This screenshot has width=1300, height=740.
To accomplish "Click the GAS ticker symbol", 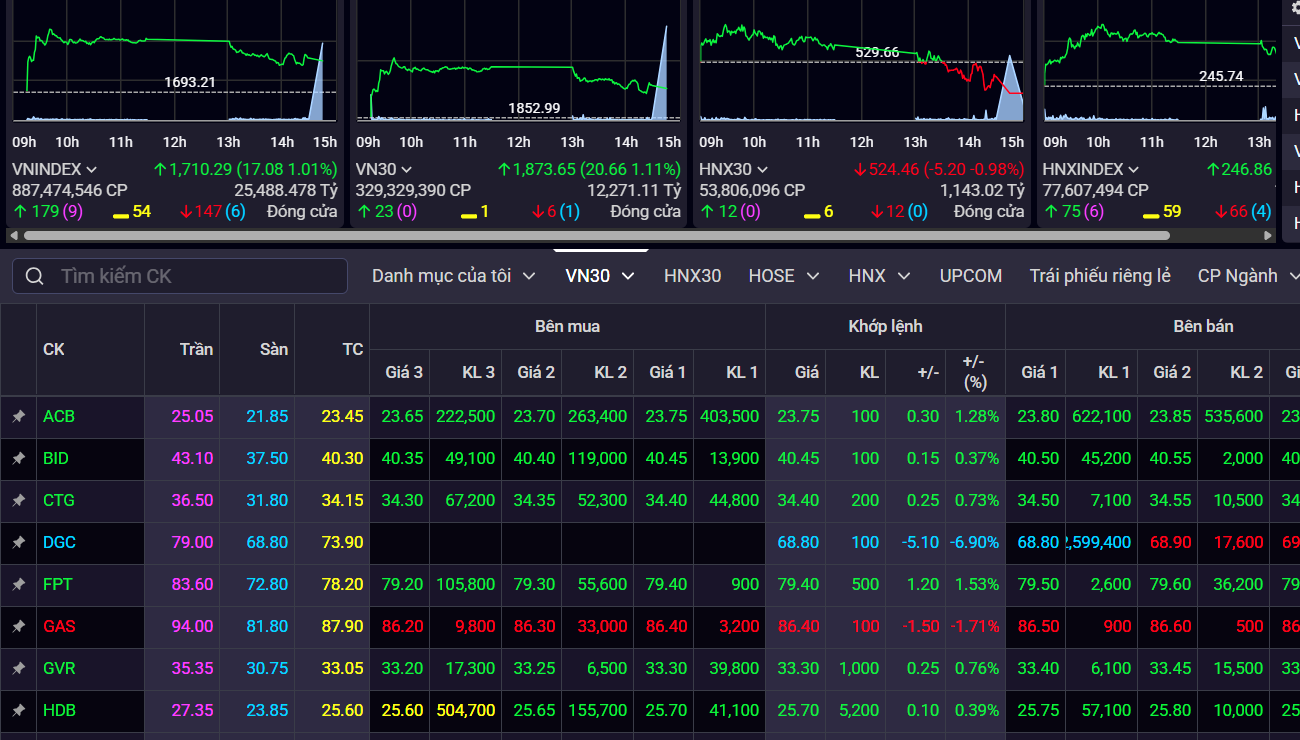I will pyautogui.click(x=59, y=626).
